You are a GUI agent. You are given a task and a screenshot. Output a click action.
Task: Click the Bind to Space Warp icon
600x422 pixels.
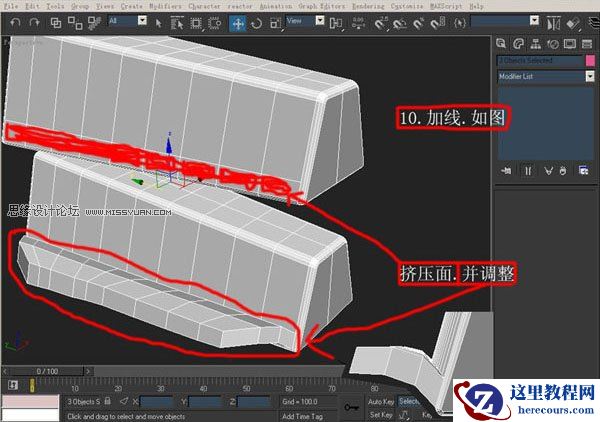pos(94,23)
